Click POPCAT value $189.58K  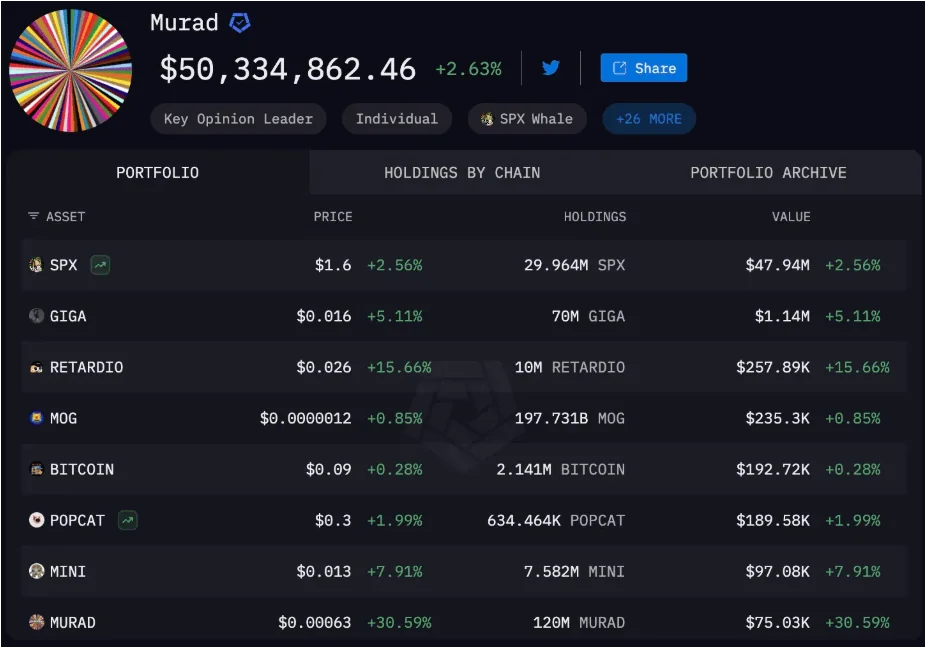773,521
